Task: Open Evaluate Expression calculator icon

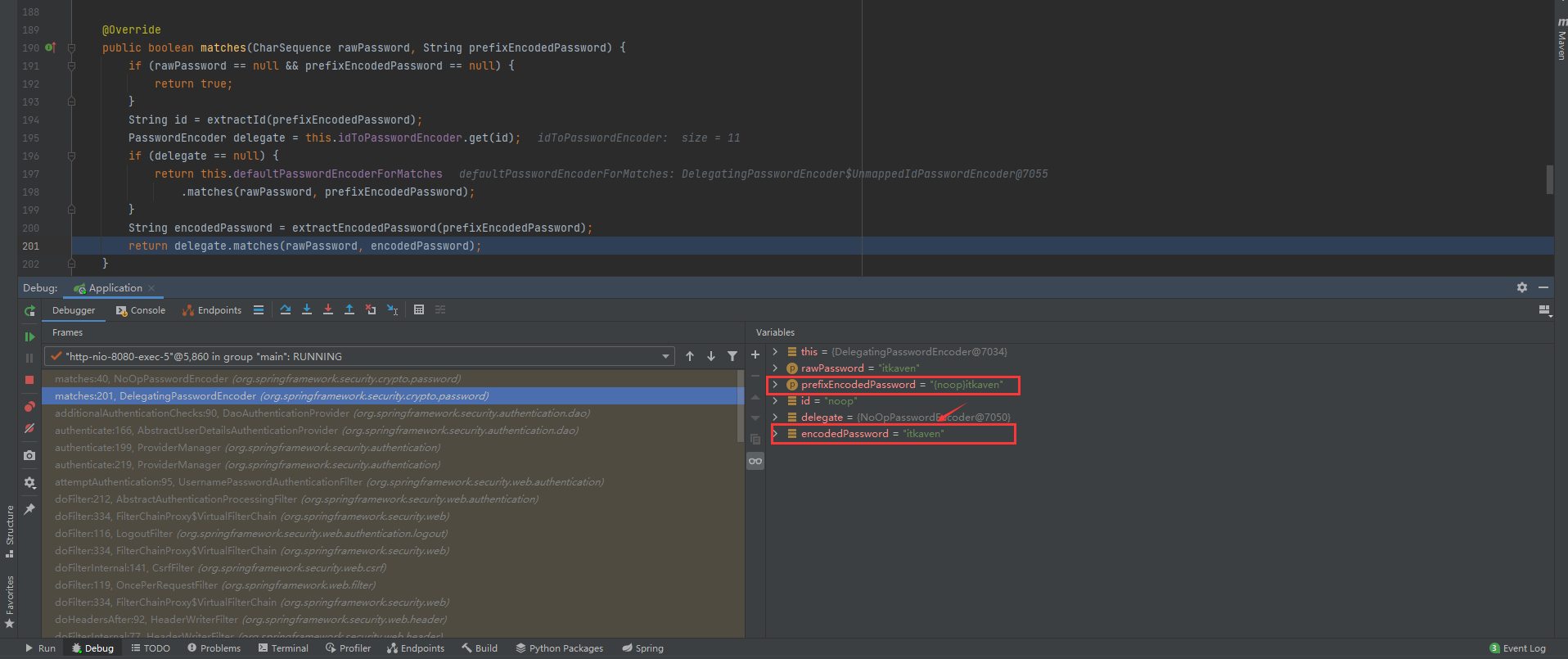Action: (x=419, y=310)
